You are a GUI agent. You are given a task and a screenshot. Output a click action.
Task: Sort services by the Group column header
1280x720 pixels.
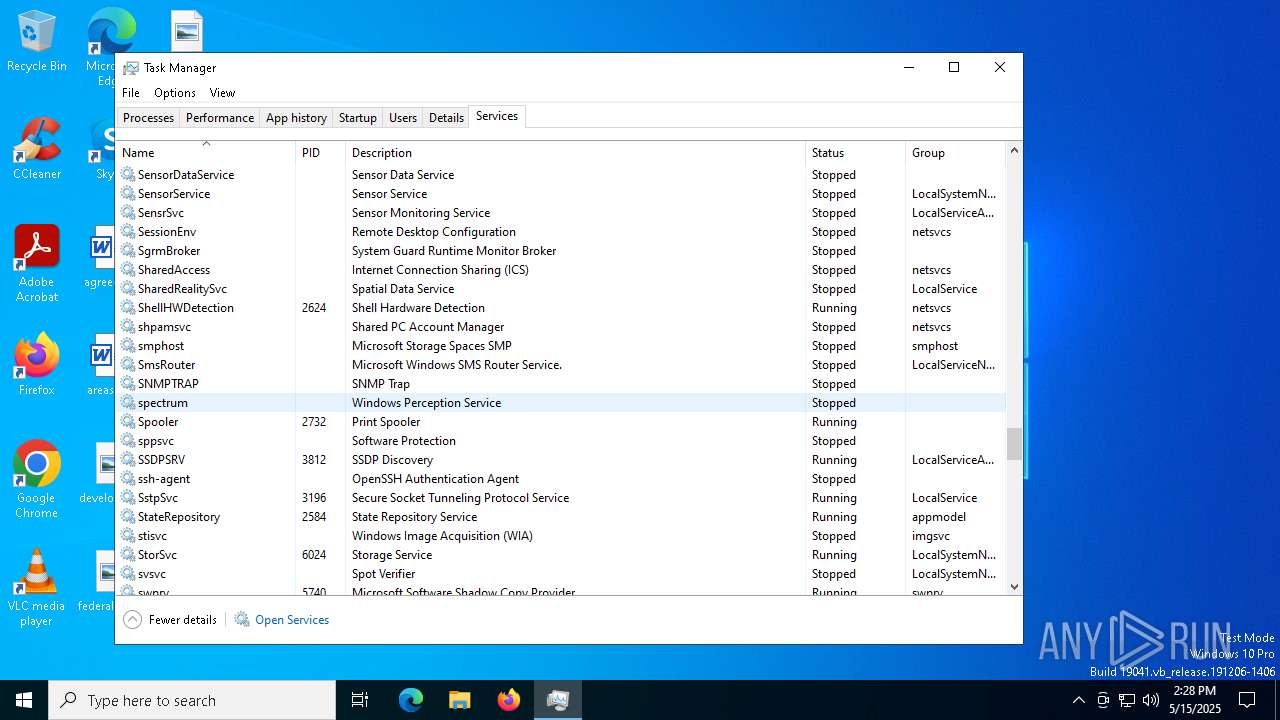[x=955, y=153]
